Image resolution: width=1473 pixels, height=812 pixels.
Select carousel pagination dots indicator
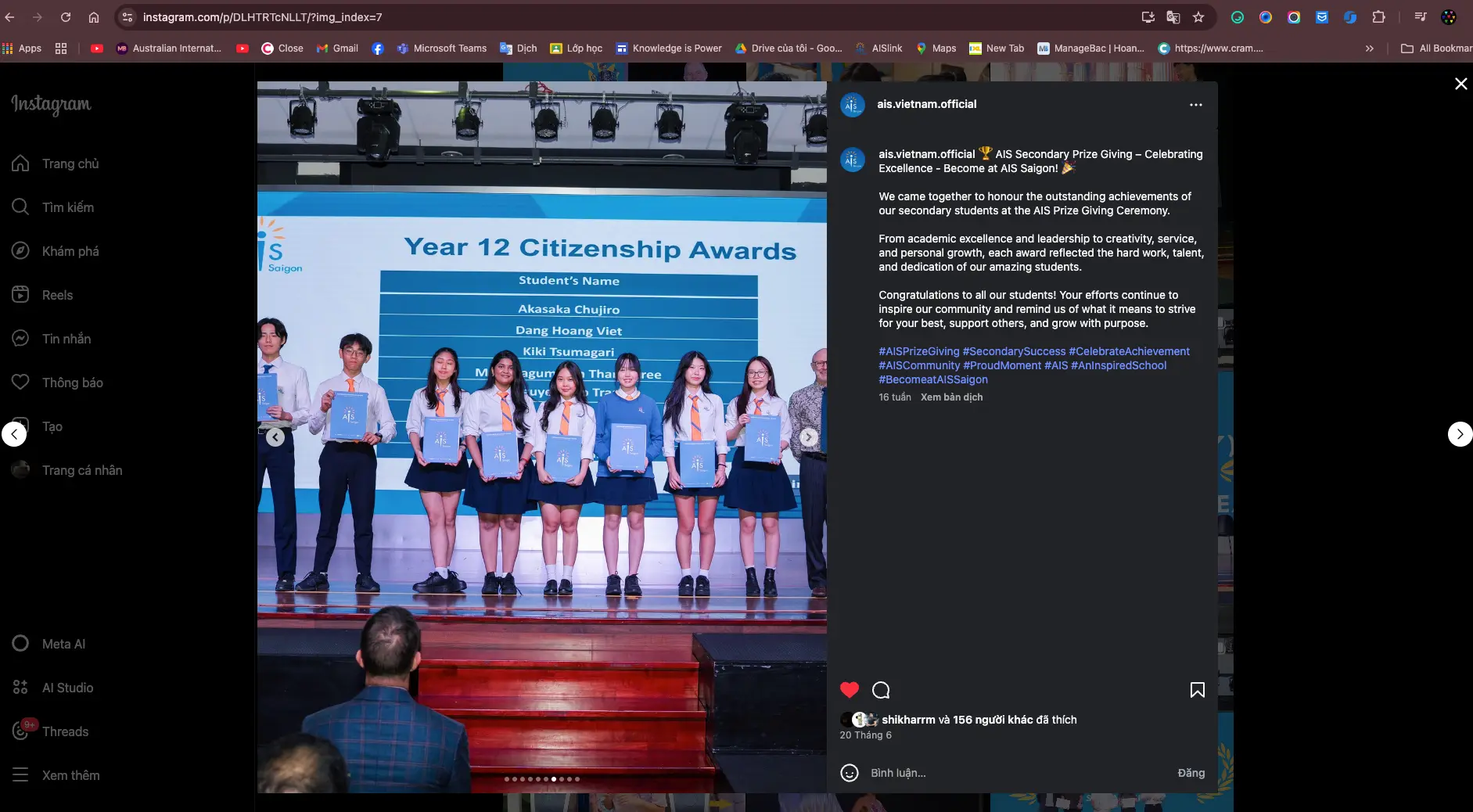541,779
